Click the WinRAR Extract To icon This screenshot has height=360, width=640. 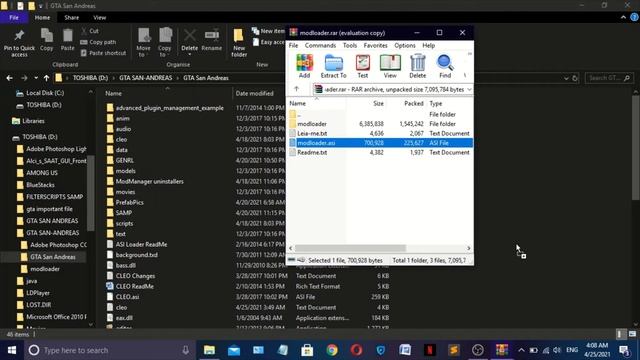click(333, 66)
